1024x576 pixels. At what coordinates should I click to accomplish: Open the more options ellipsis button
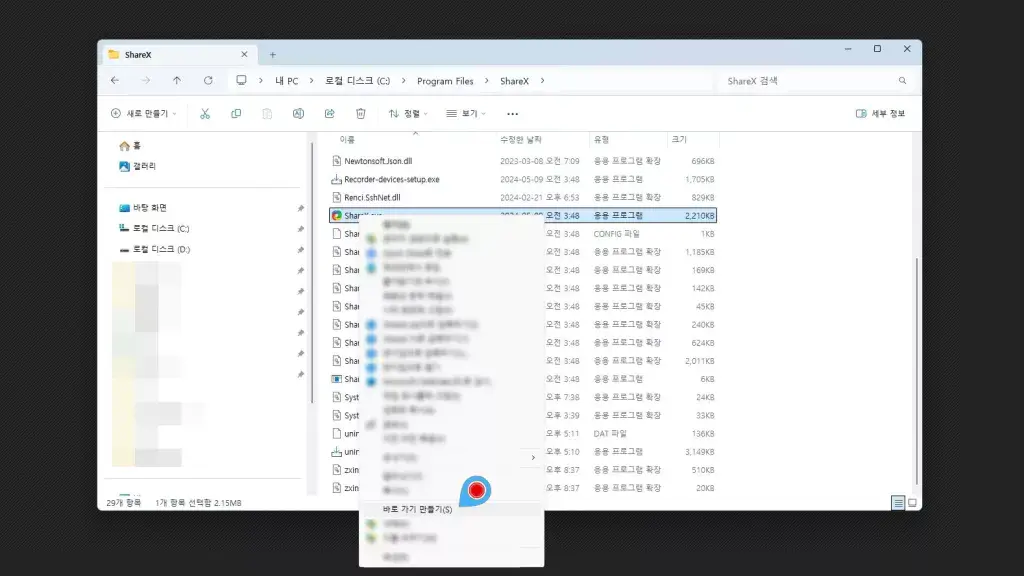(513, 114)
